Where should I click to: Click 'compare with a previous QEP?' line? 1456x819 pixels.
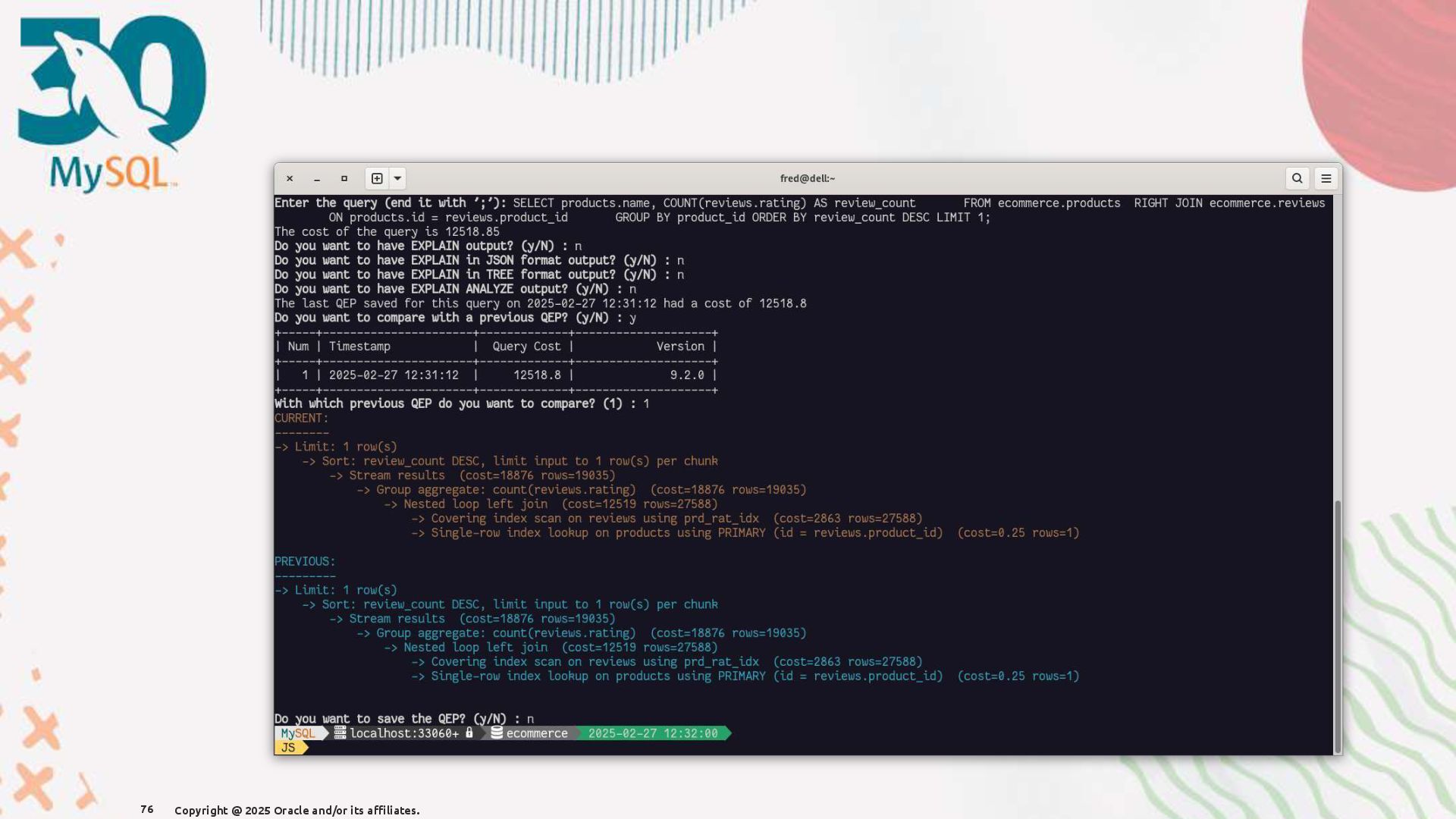point(455,318)
